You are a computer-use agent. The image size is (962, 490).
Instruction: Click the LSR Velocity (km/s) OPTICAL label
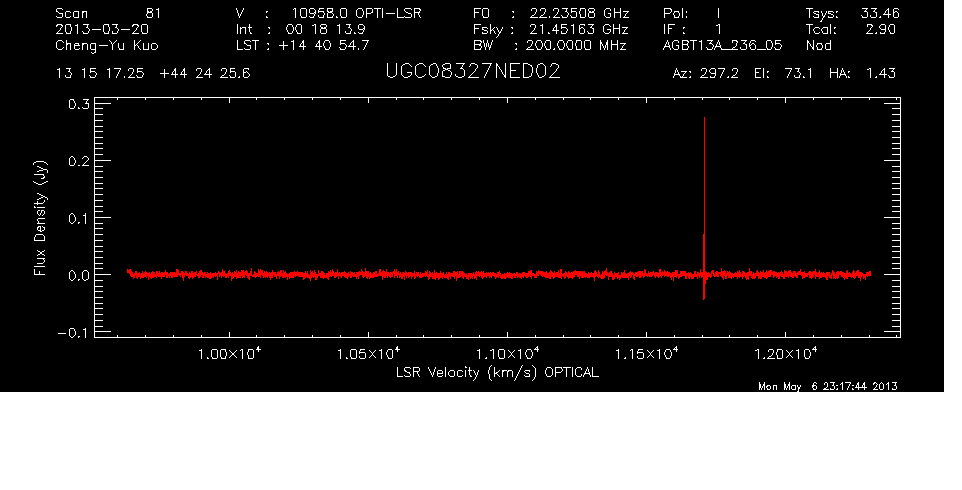pyautogui.click(x=498, y=373)
